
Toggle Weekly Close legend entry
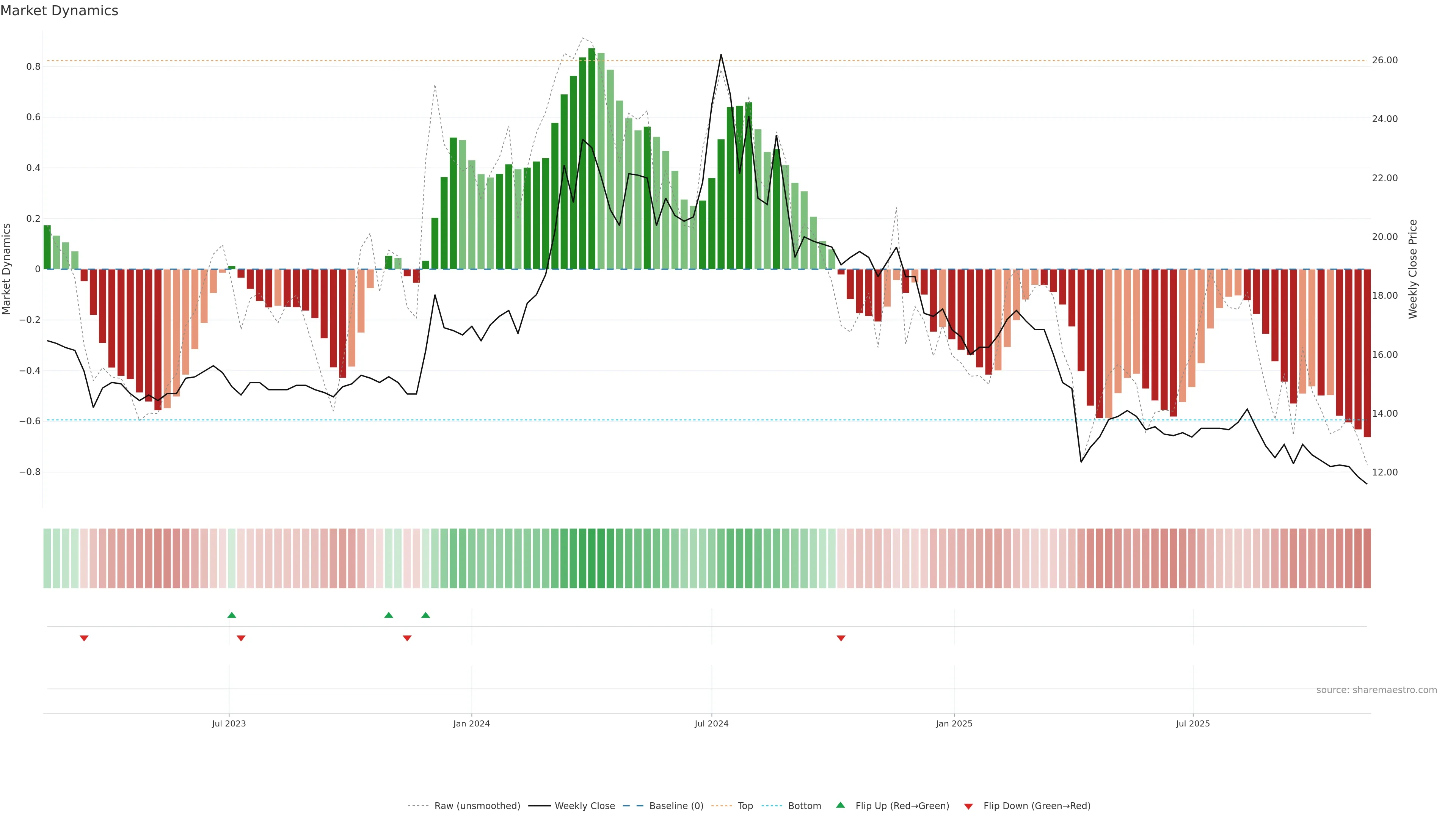pyautogui.click(x=584, y=806)
